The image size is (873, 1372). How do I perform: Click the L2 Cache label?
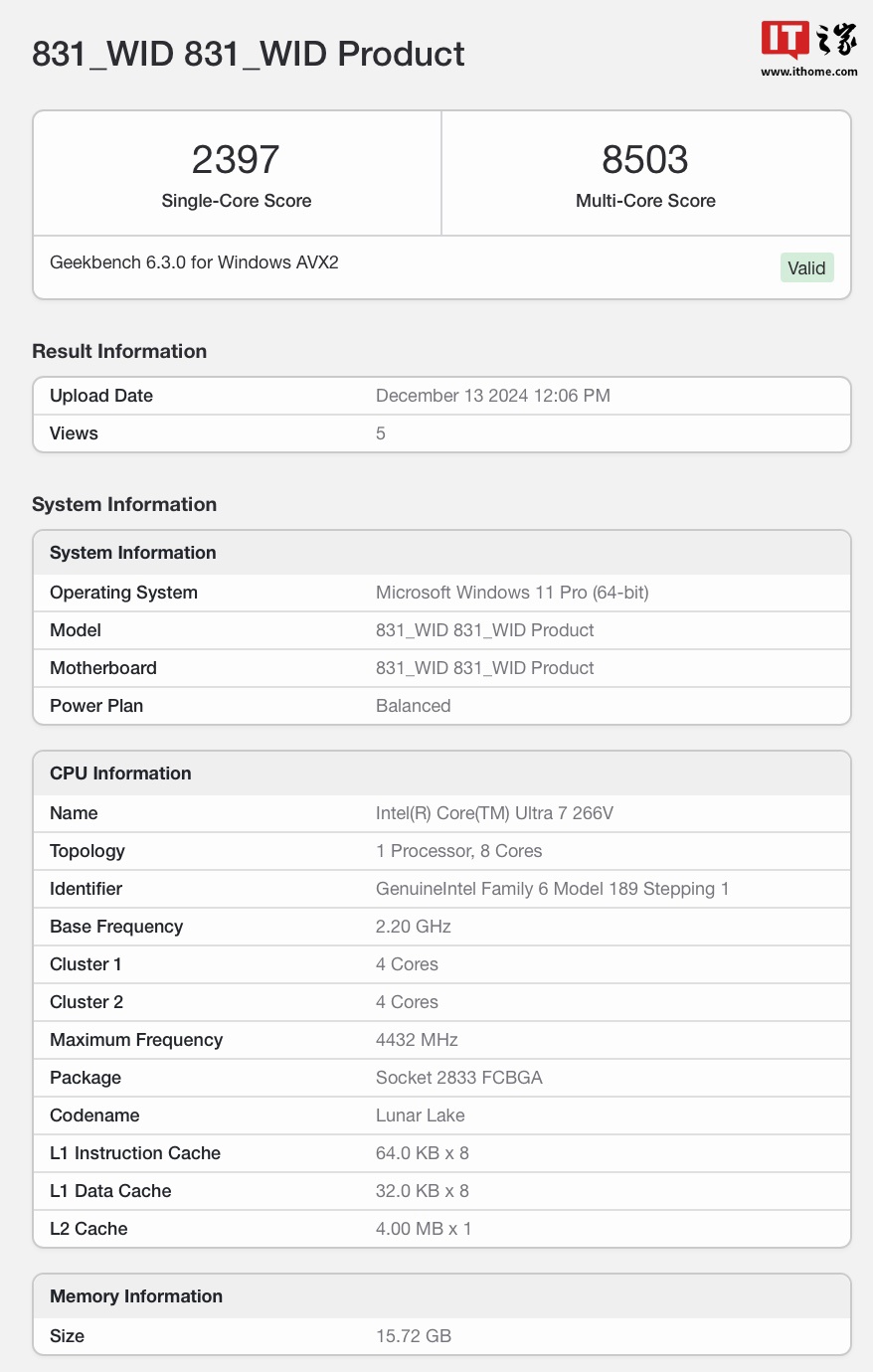tap(88, 1229)
